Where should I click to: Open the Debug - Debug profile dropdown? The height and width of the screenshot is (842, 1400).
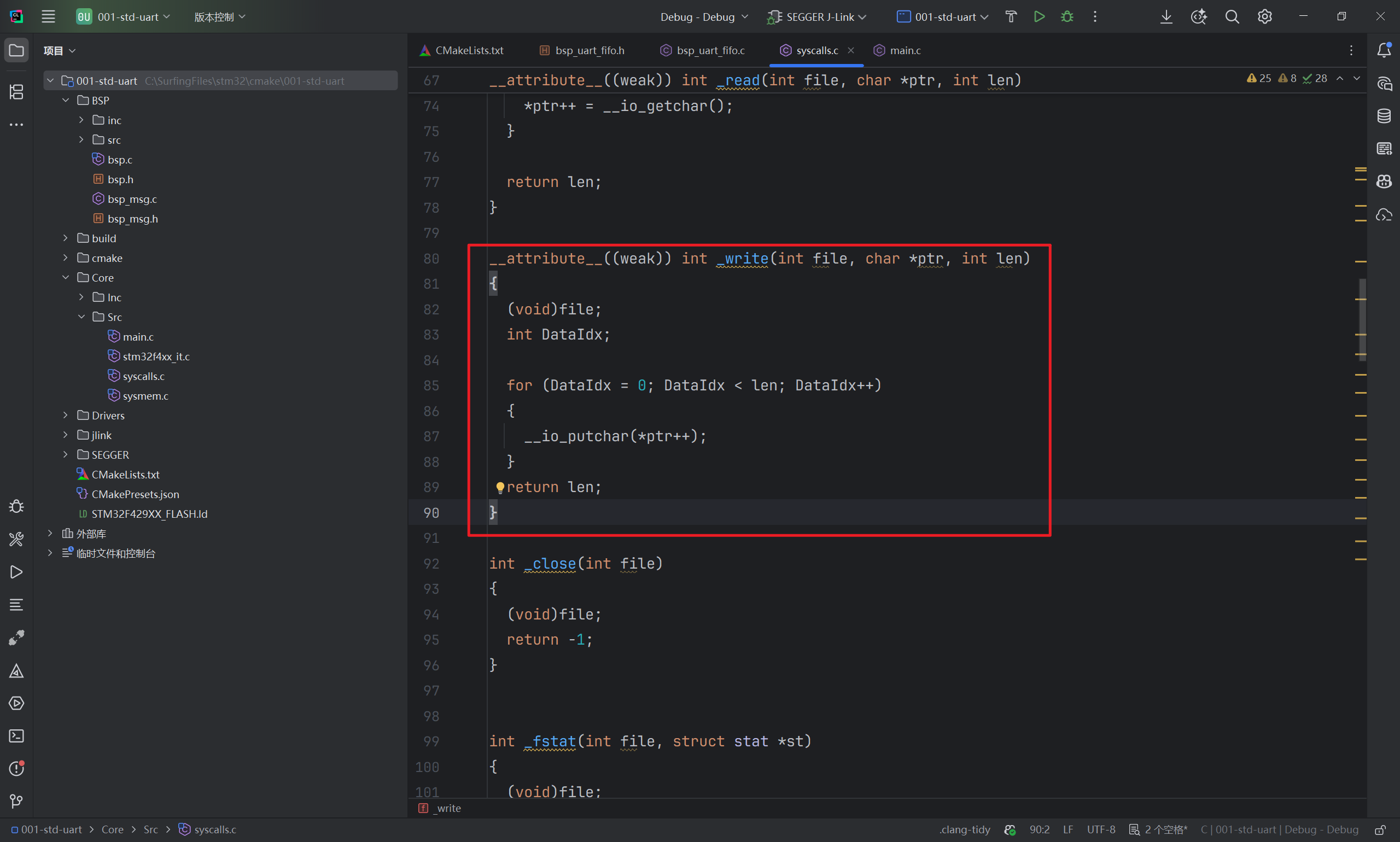[x=704, y=17]
